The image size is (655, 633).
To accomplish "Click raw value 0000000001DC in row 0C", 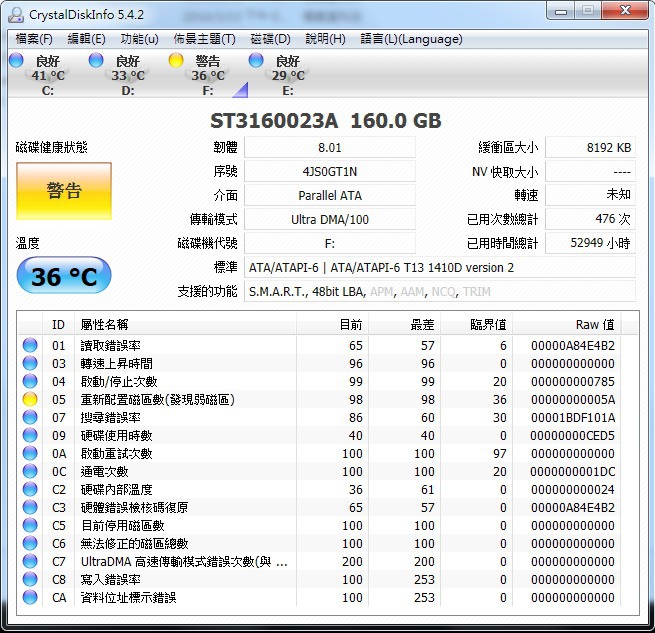I will 573,472.
